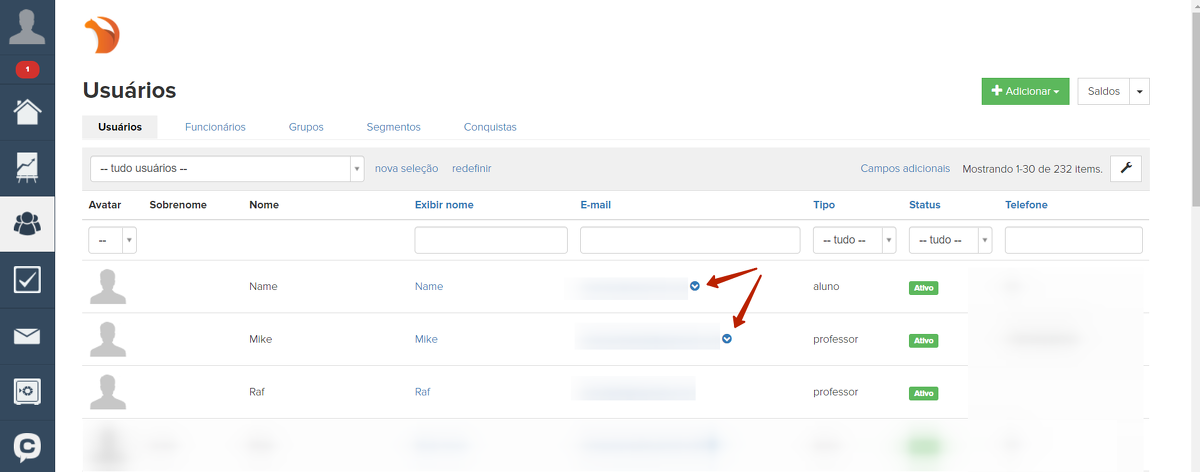
Task: Open the analytics chart sidebar icon
Action: pos(27,167)
